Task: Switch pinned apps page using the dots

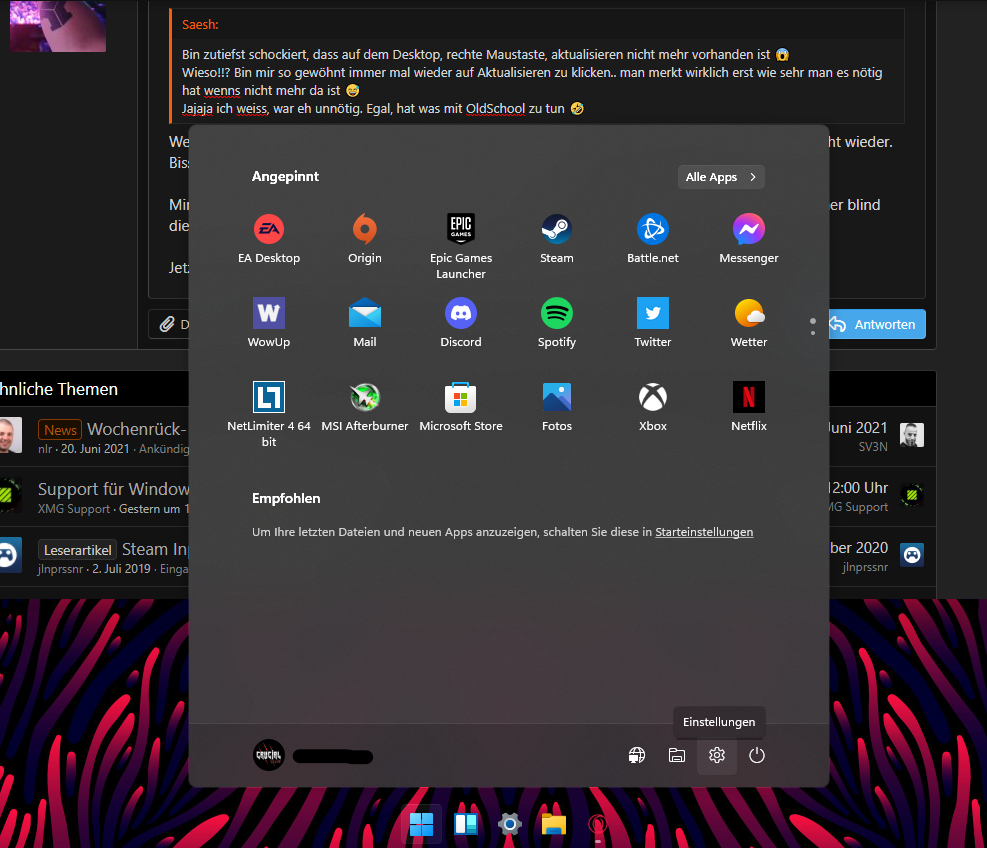Action: coord(813,326)
